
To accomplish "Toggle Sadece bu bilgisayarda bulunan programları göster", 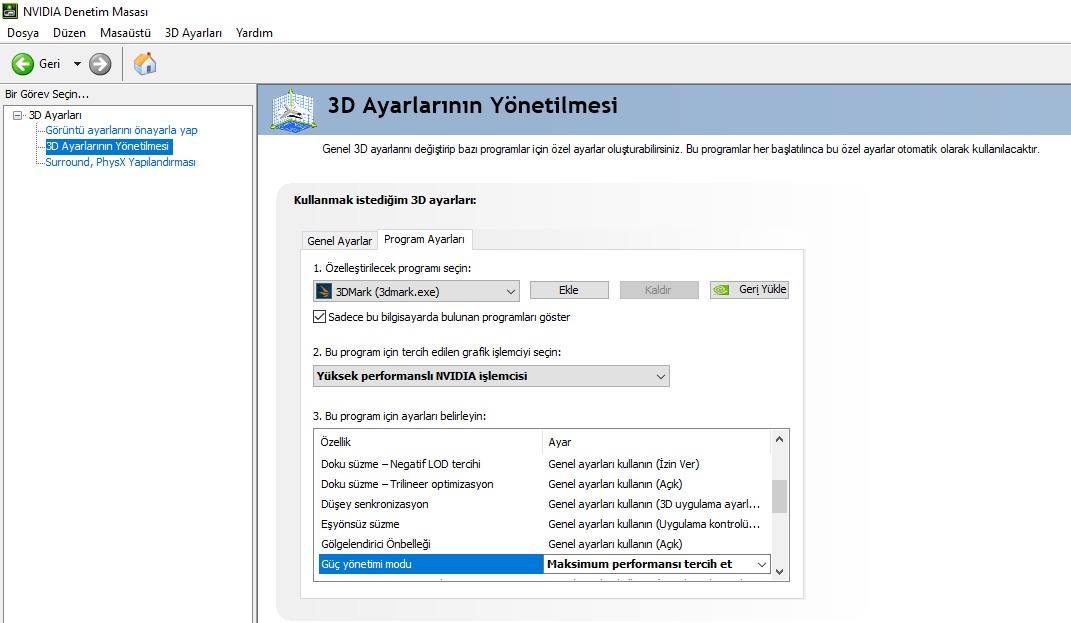I will point(320,317).
